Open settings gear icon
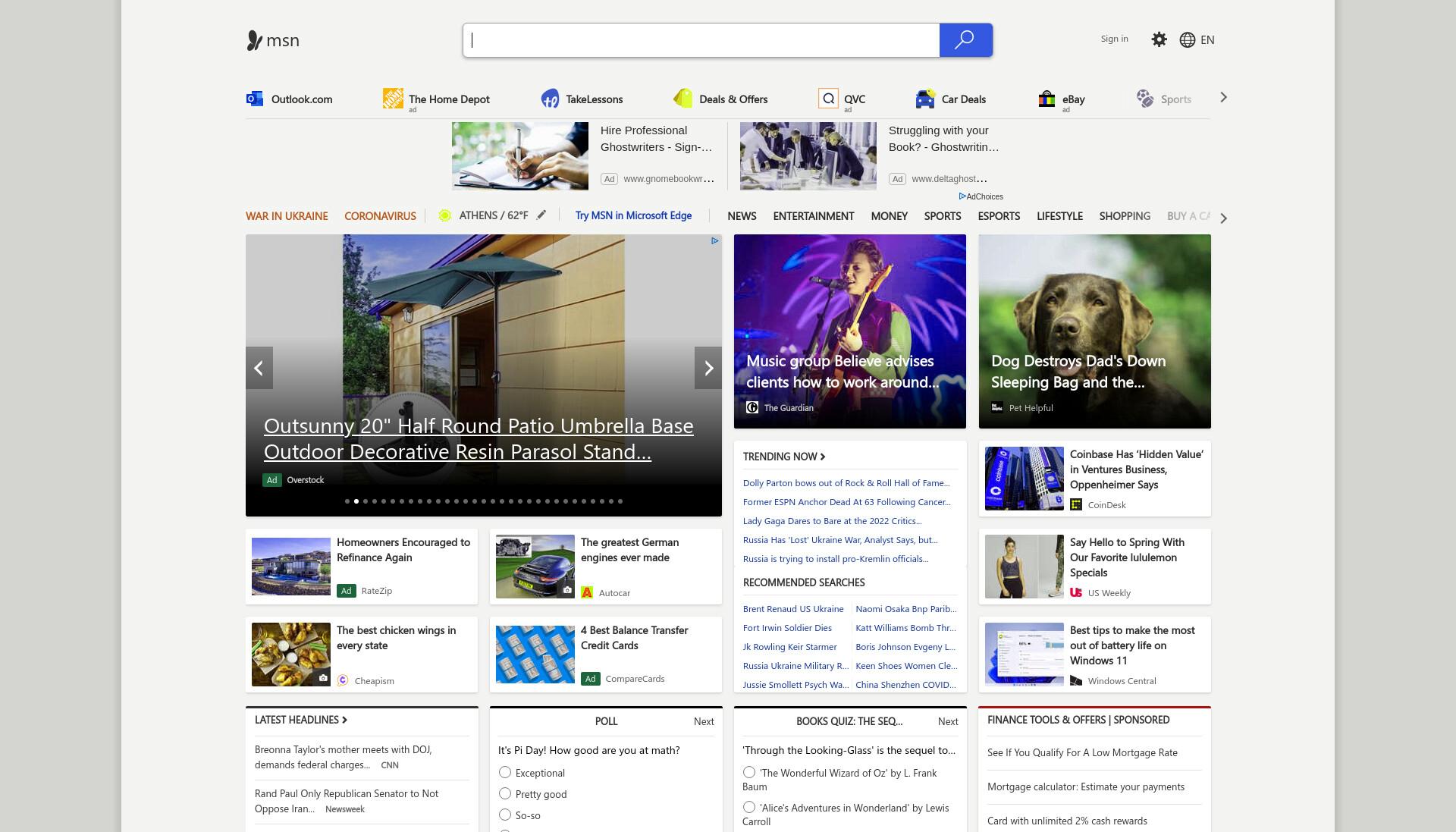 pyautogui.click(x=1159, y=39)
